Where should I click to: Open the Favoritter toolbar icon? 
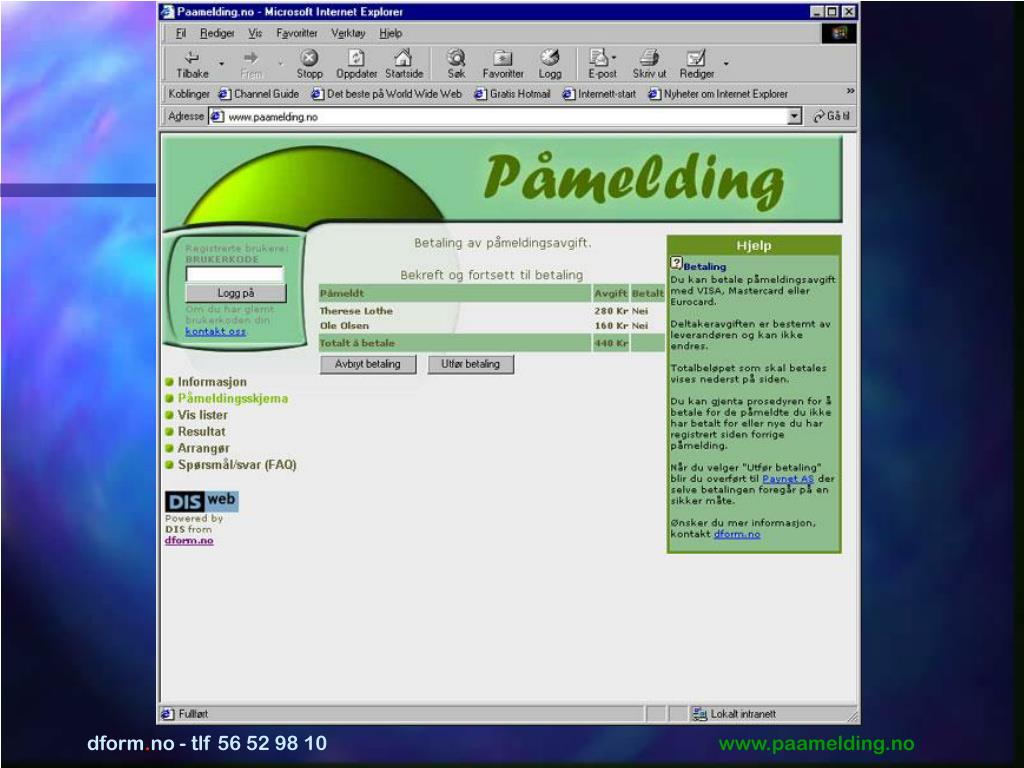click(x=502, y=57)
